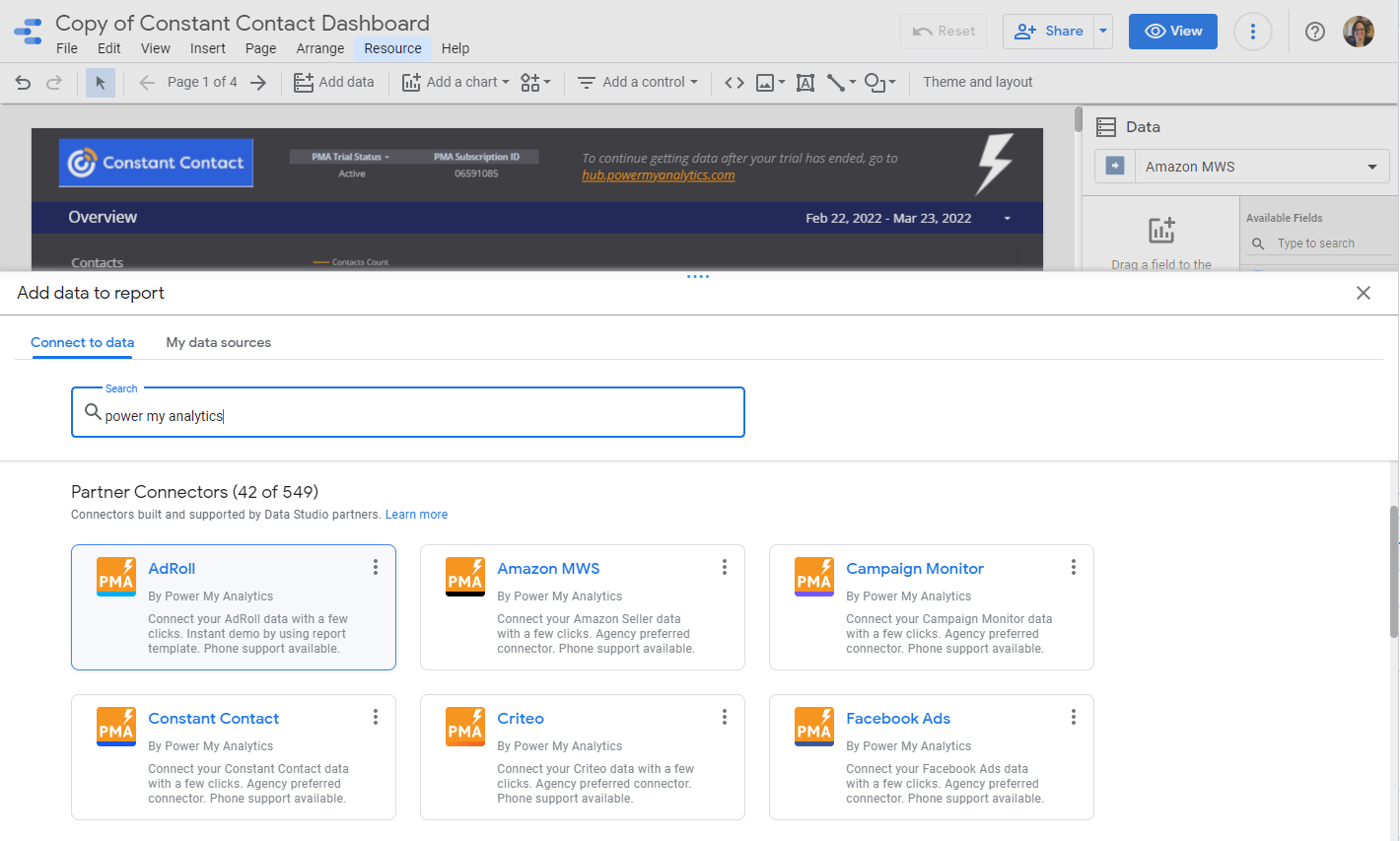1400x841 pixels.
Task: Click the URL embed code icon
Action: [735, 83]
